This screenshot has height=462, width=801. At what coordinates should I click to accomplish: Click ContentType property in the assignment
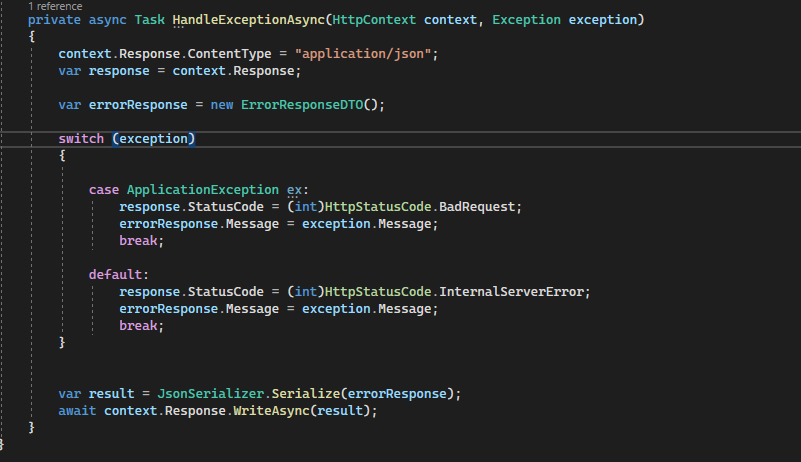[x=229, y=54]
